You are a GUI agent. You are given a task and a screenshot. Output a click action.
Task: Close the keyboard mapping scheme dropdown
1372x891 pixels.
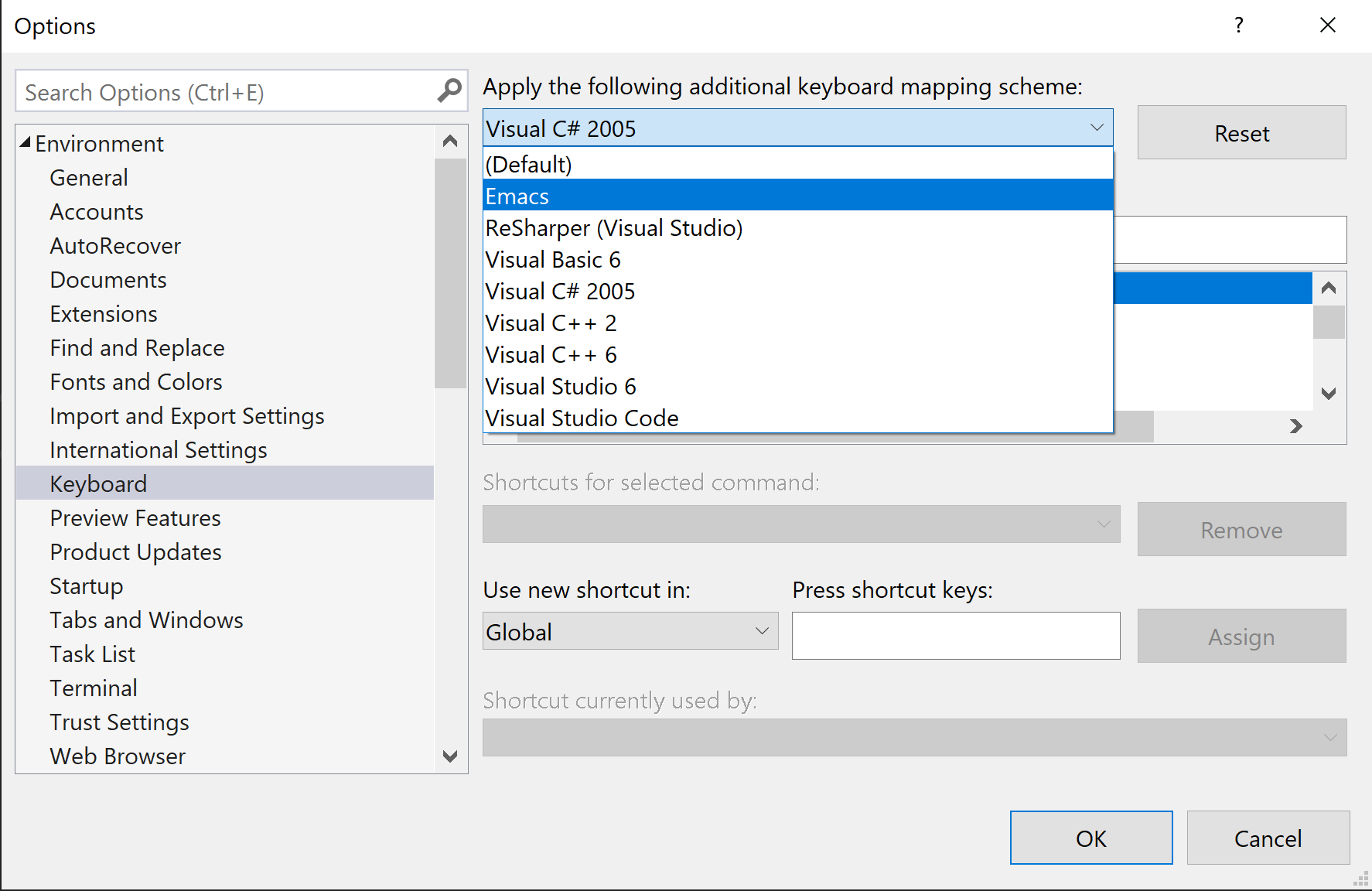click(x=1096, y=128)
